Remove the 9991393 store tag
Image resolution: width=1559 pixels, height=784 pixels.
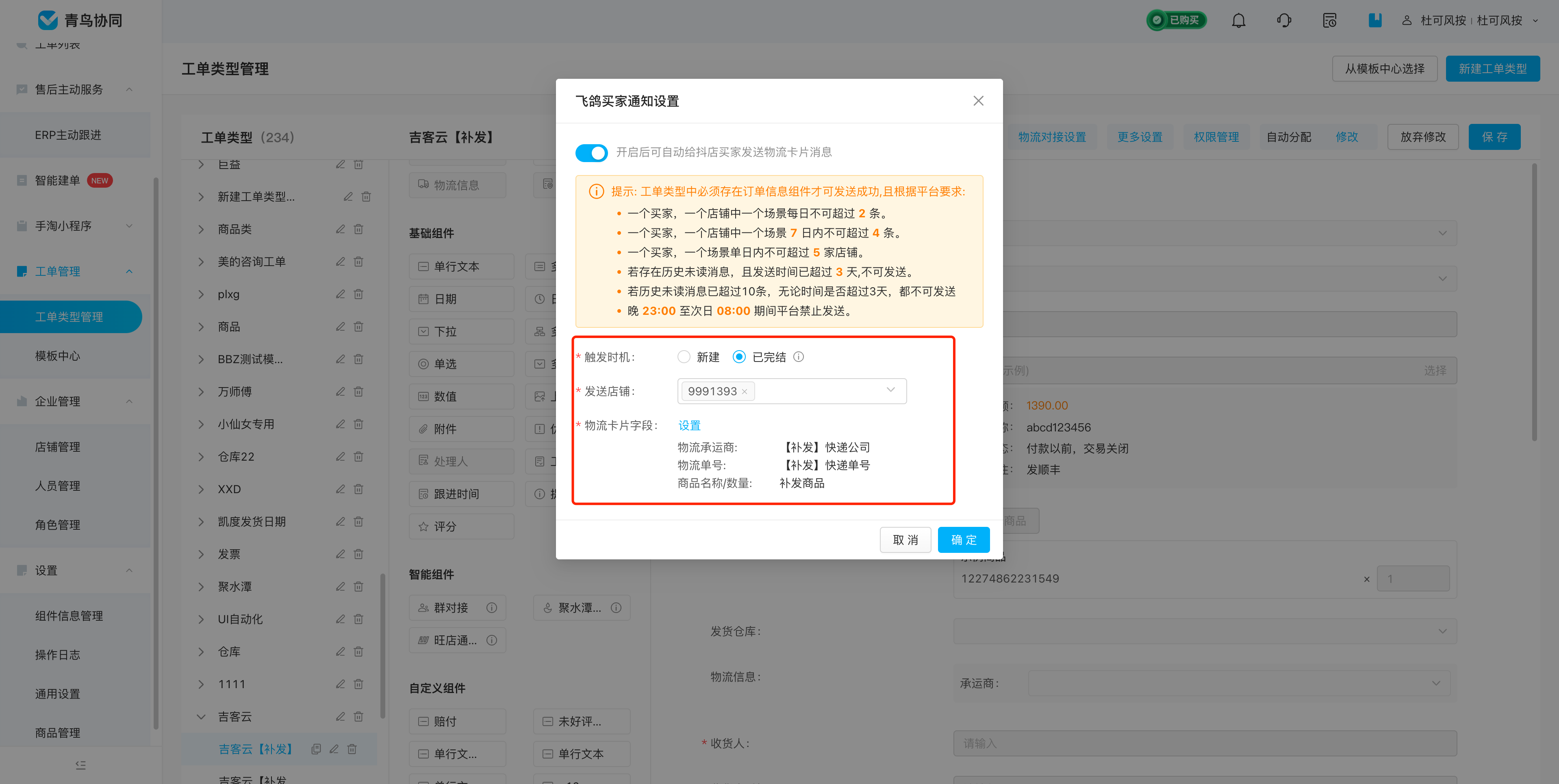[745, 392]
